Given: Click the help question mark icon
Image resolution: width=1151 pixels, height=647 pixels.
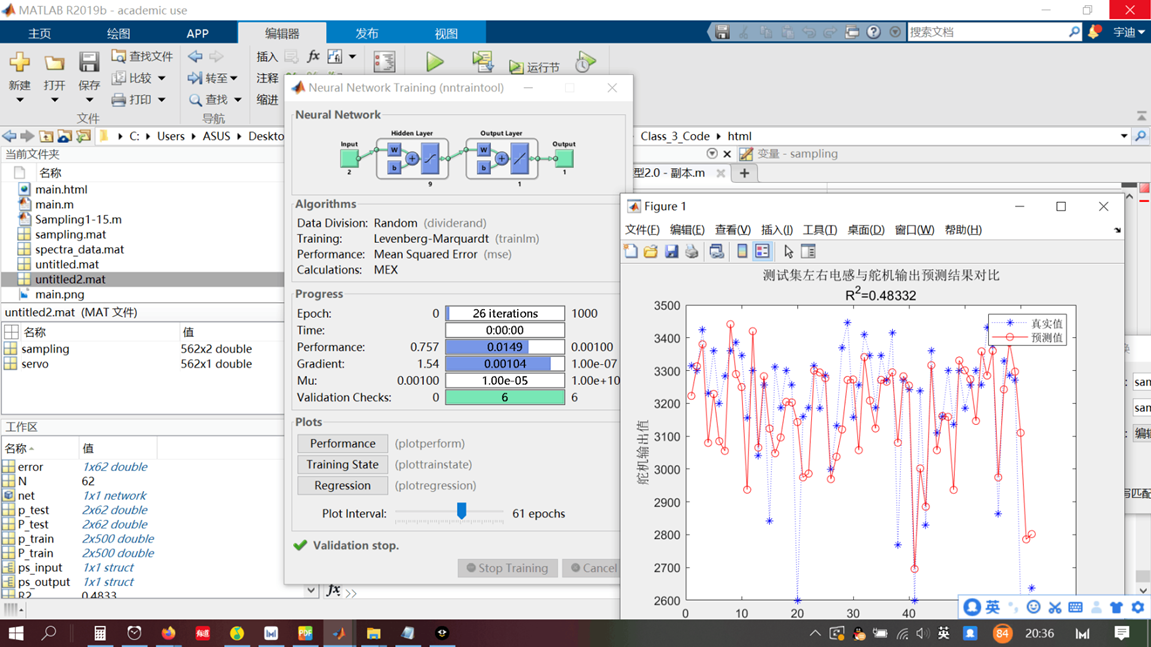Looking at the screenshot, I should [x=874, y=32].
